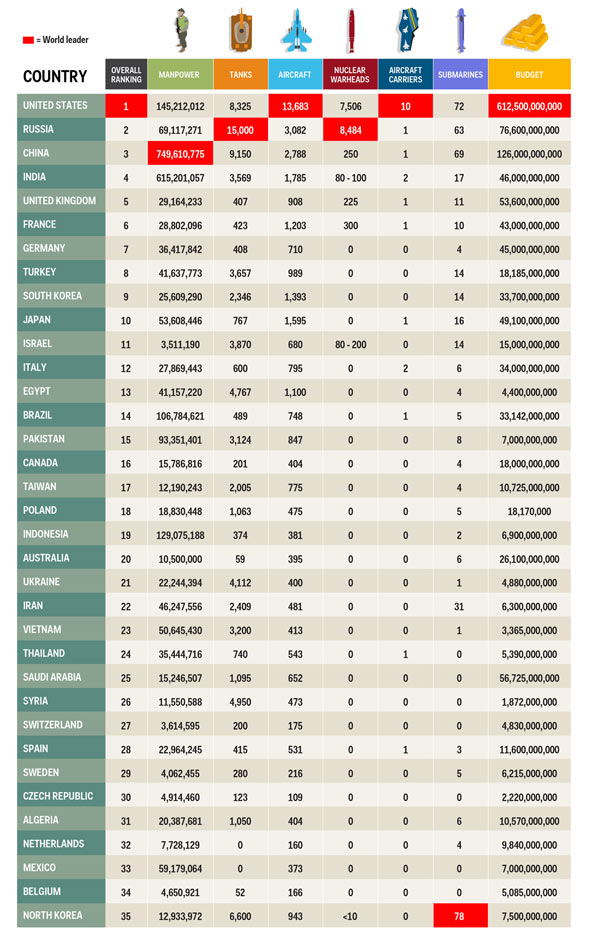Click China's highlighted manpower cell 749,610,775
590x929 pixels.
[180, 153]
